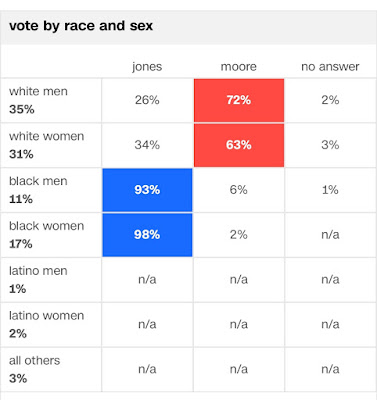Click the 'black men' row label
This screenshot has height=400, width=377.
coord(38,181)
